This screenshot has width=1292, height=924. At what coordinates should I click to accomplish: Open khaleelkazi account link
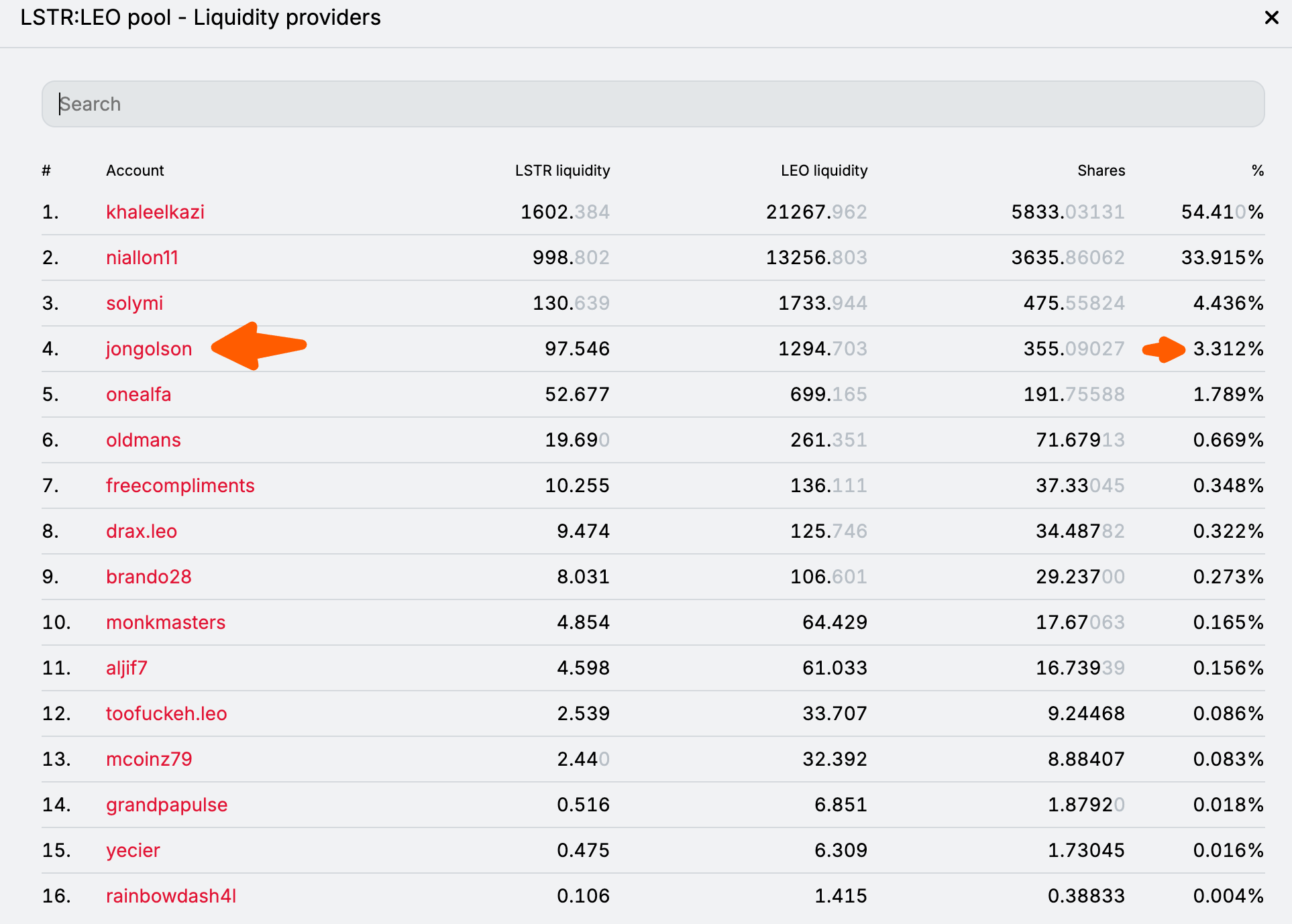(x=155, y=212)
